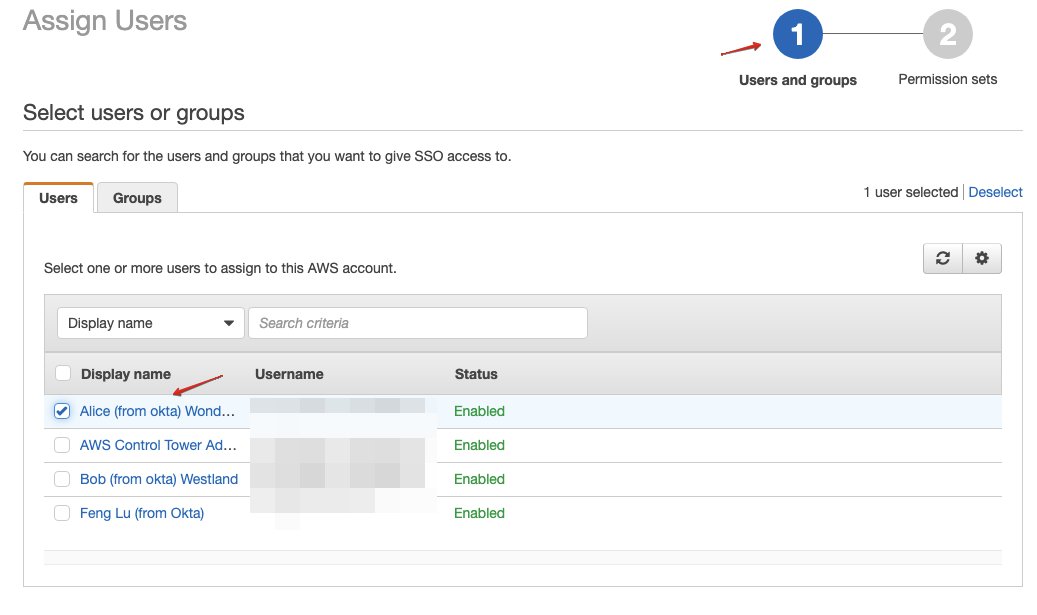Check Bob (from okta) Westland checkbox
Viewport: 1037px width, 615px height.
click(62, 479)
